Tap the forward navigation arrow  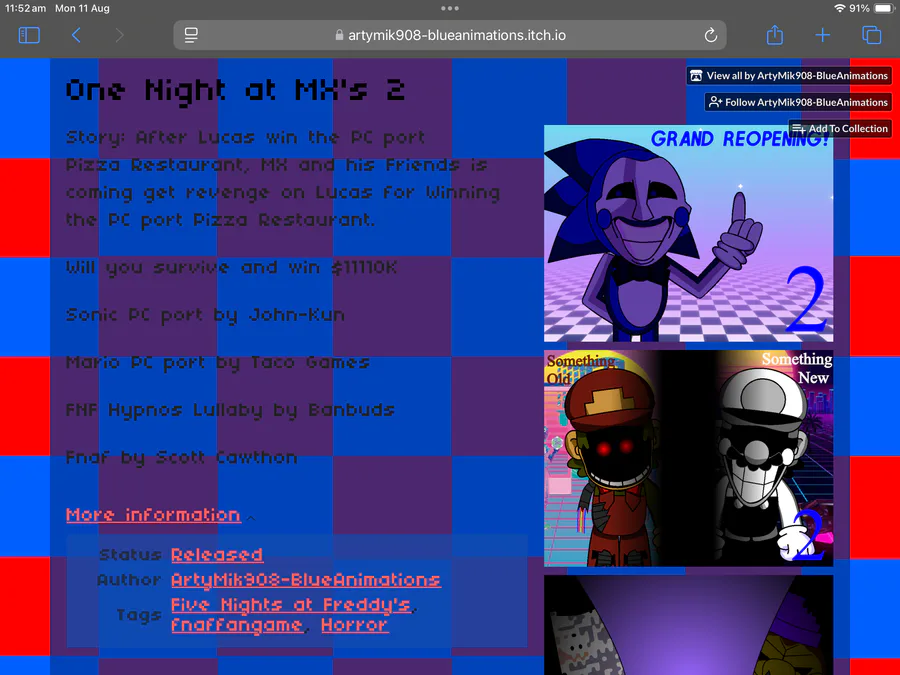tap(119, 36)
